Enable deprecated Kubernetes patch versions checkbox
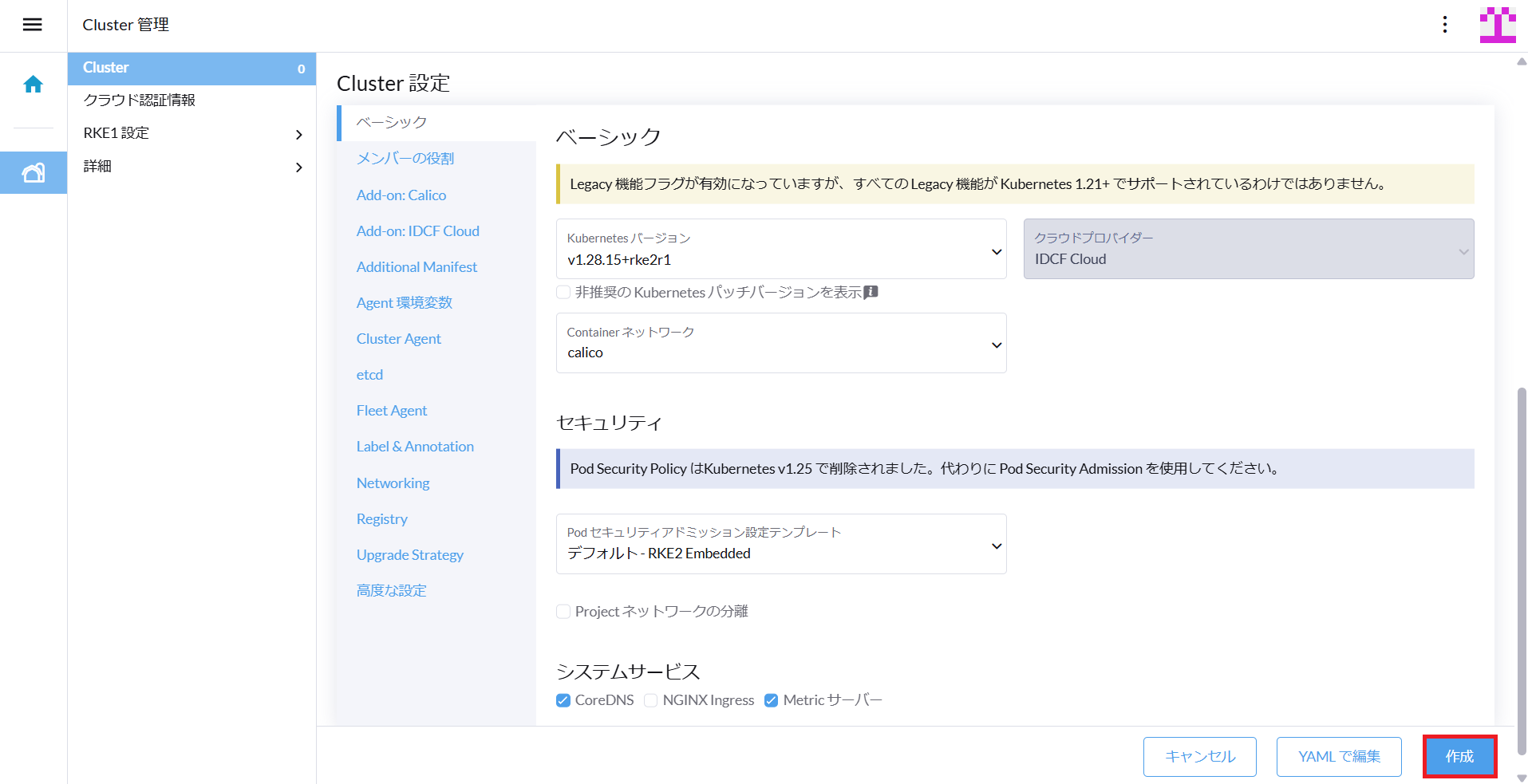This screenshot has height=784, width=1528. pos(563,293)
